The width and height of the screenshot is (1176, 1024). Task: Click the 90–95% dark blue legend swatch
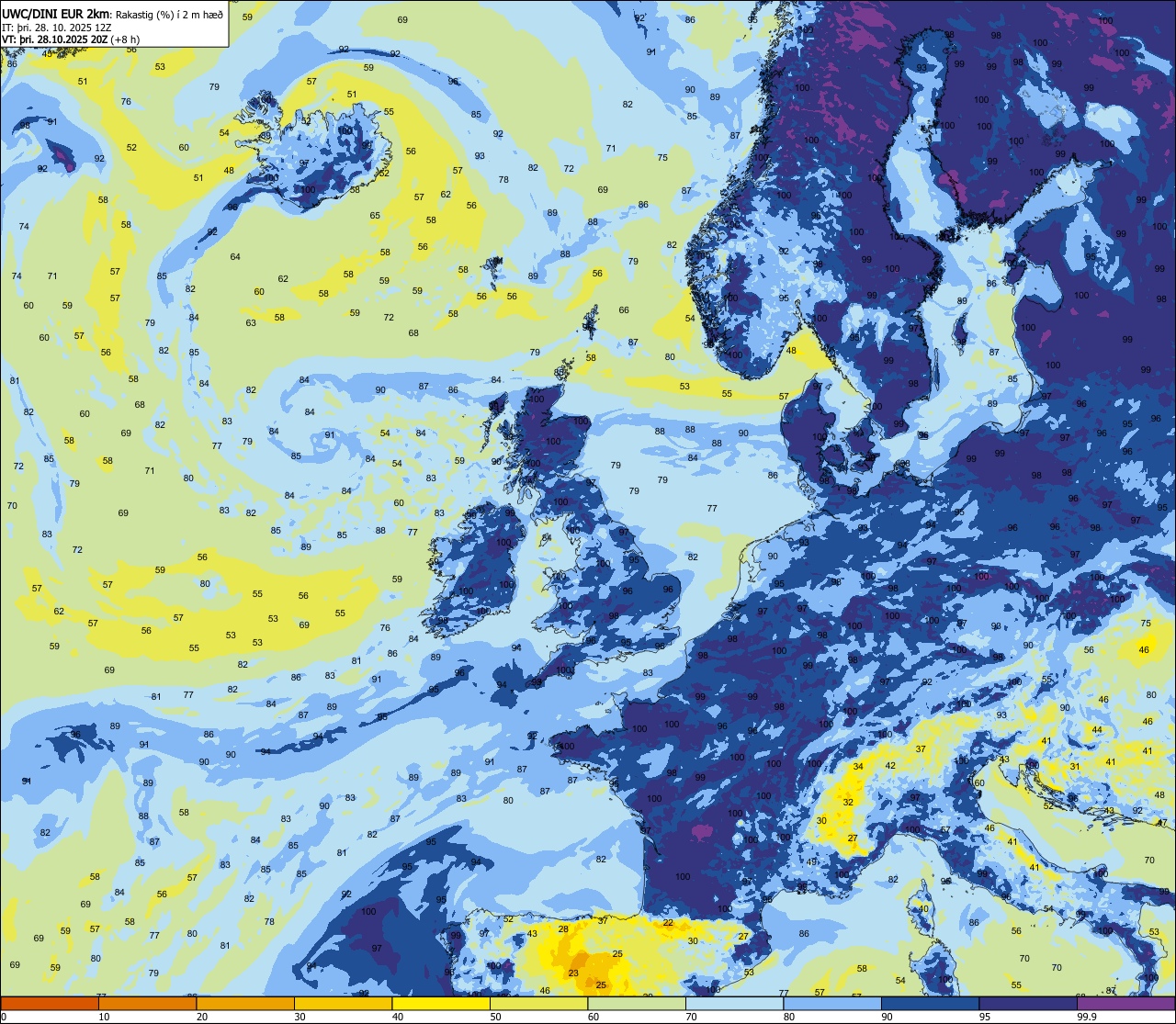click(x=930, y=1003)
